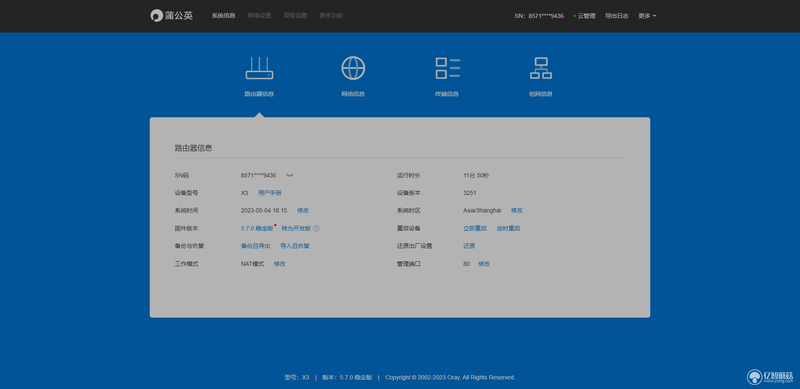Screen dimensions: 800x389
Task: Open the 终端信息 list icon
Action: point(447,68)
